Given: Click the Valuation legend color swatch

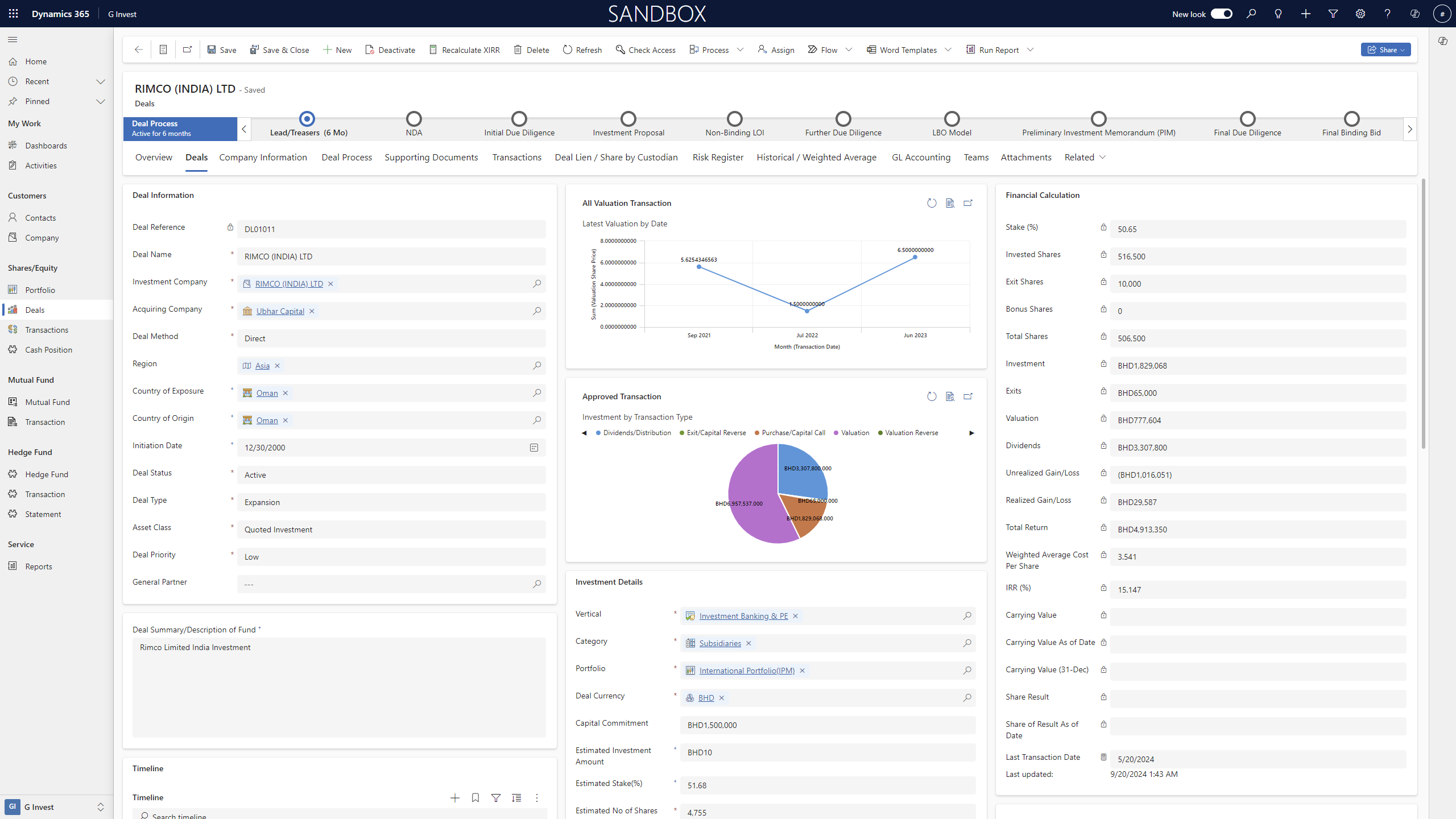Looking at the screenshot, I should (x=836, y=433).
